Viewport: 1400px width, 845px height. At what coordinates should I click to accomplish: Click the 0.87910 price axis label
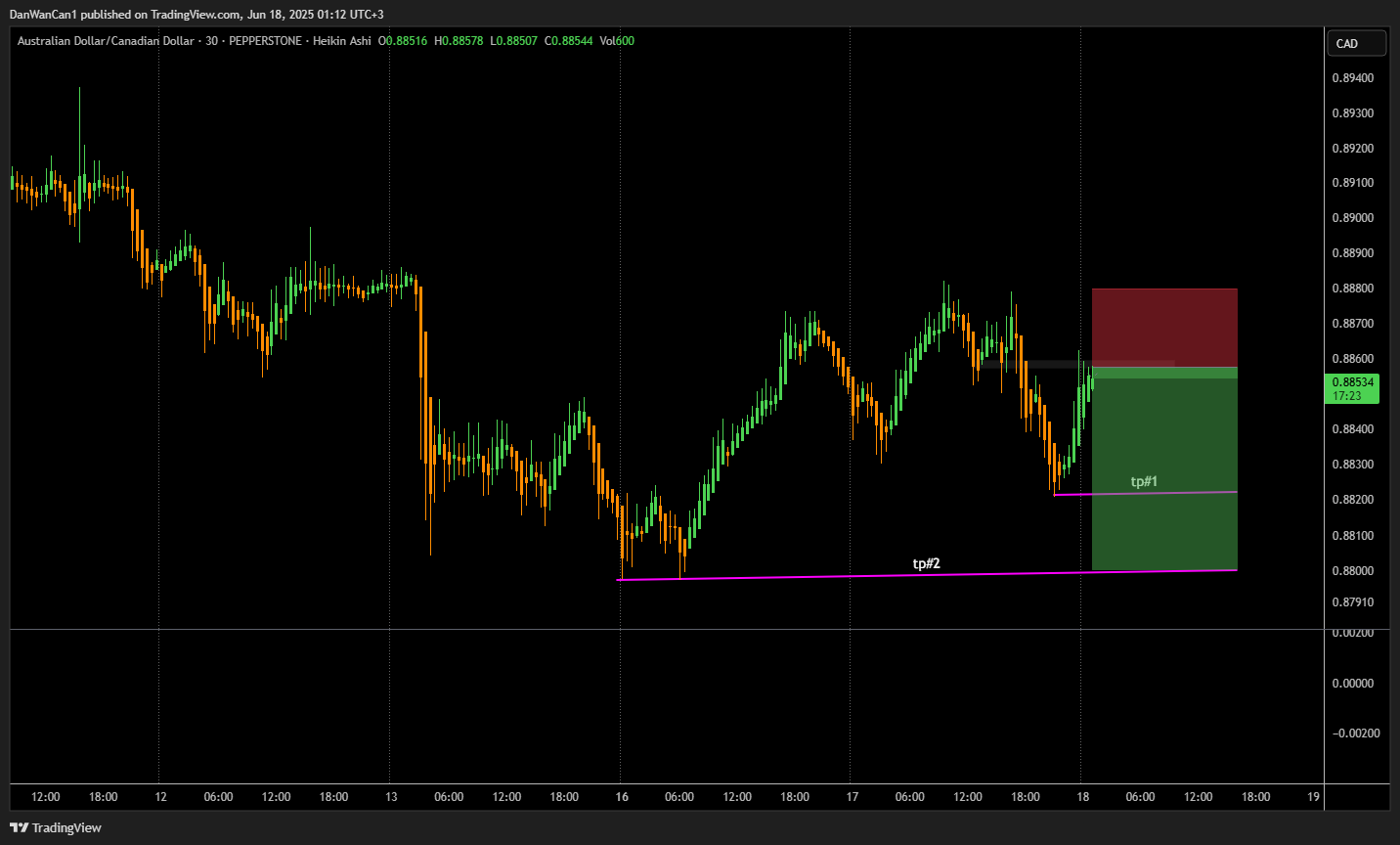click(1352, 602)
